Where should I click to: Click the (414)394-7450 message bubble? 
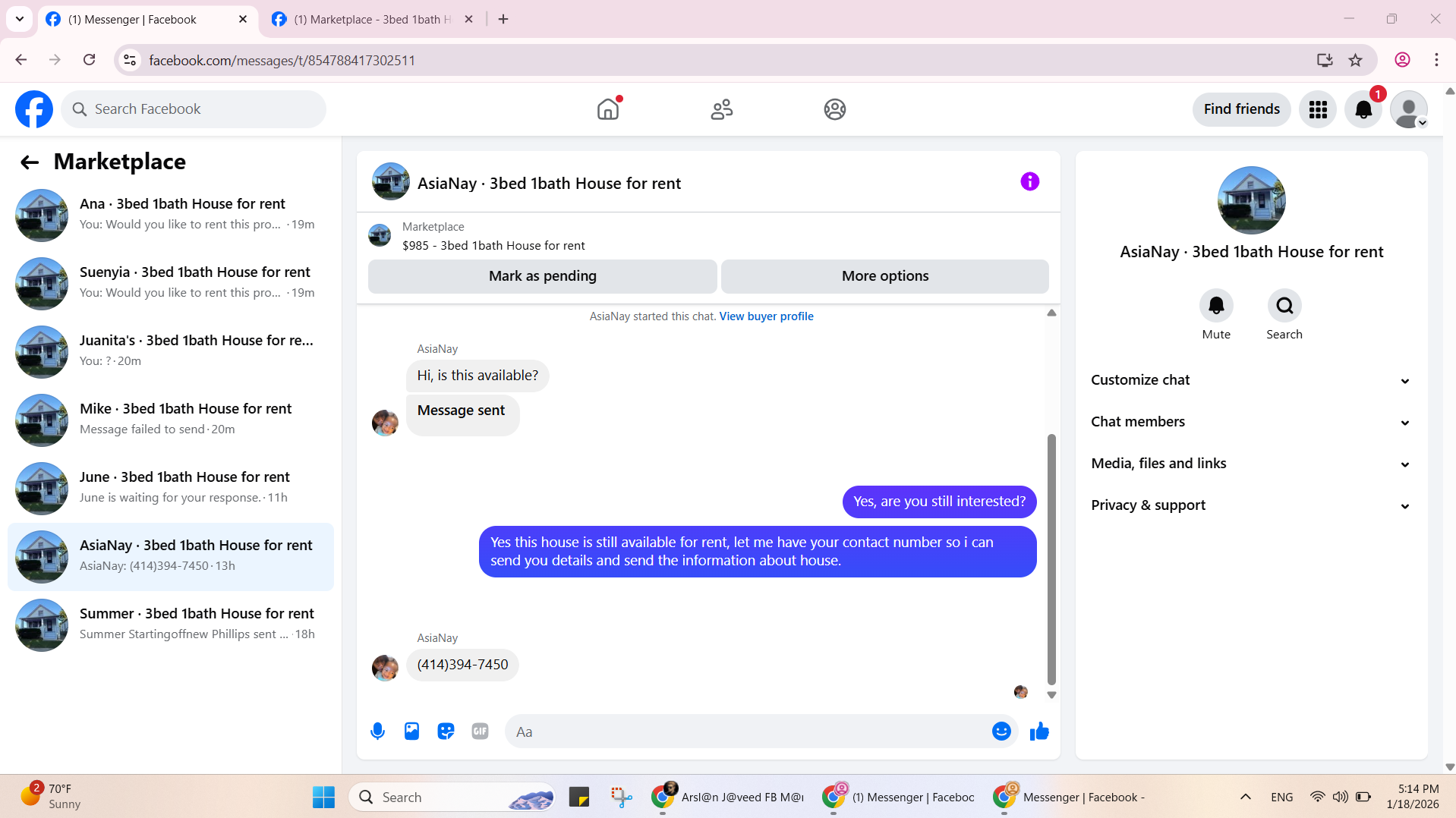point(462,665)
